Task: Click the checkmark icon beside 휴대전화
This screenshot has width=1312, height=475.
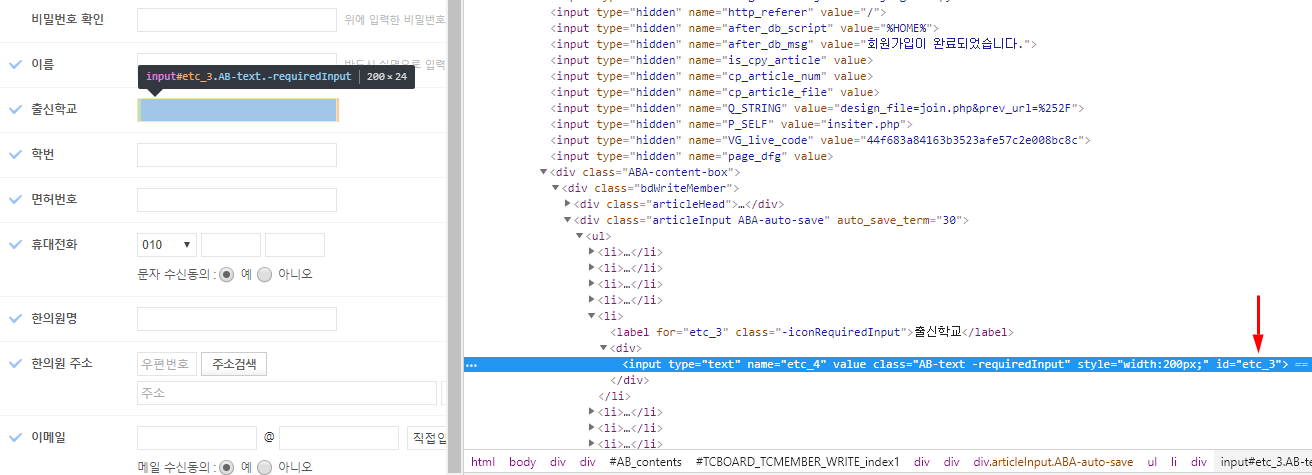Action: (x=15, y=244)
